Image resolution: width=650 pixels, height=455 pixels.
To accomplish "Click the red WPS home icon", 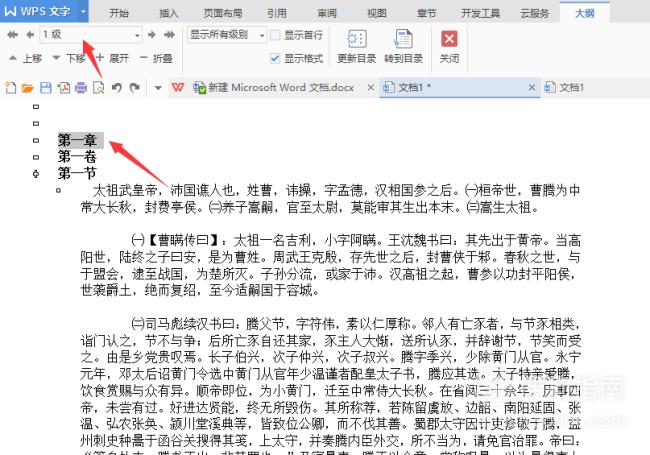I will click(178, 87).
